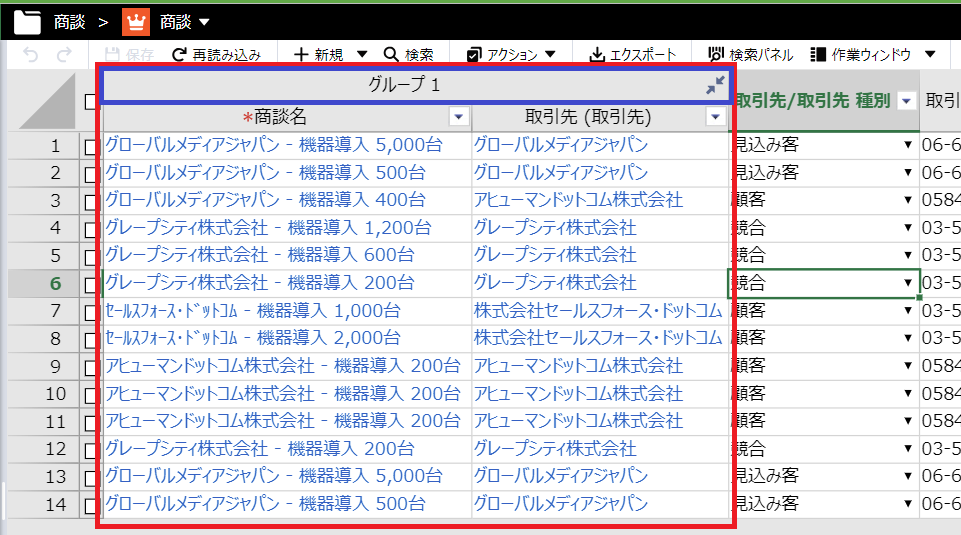This screenshot has height=535, width=961.
Task: Open the 種別 dropdown in row 1
Action: click(908, 145)
